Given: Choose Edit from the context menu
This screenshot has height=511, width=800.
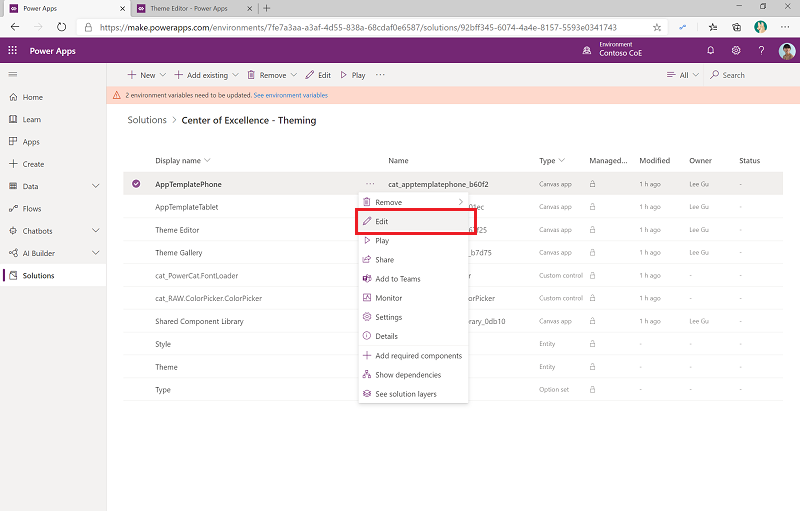Looking at the screenshot, I should (381, 221).
